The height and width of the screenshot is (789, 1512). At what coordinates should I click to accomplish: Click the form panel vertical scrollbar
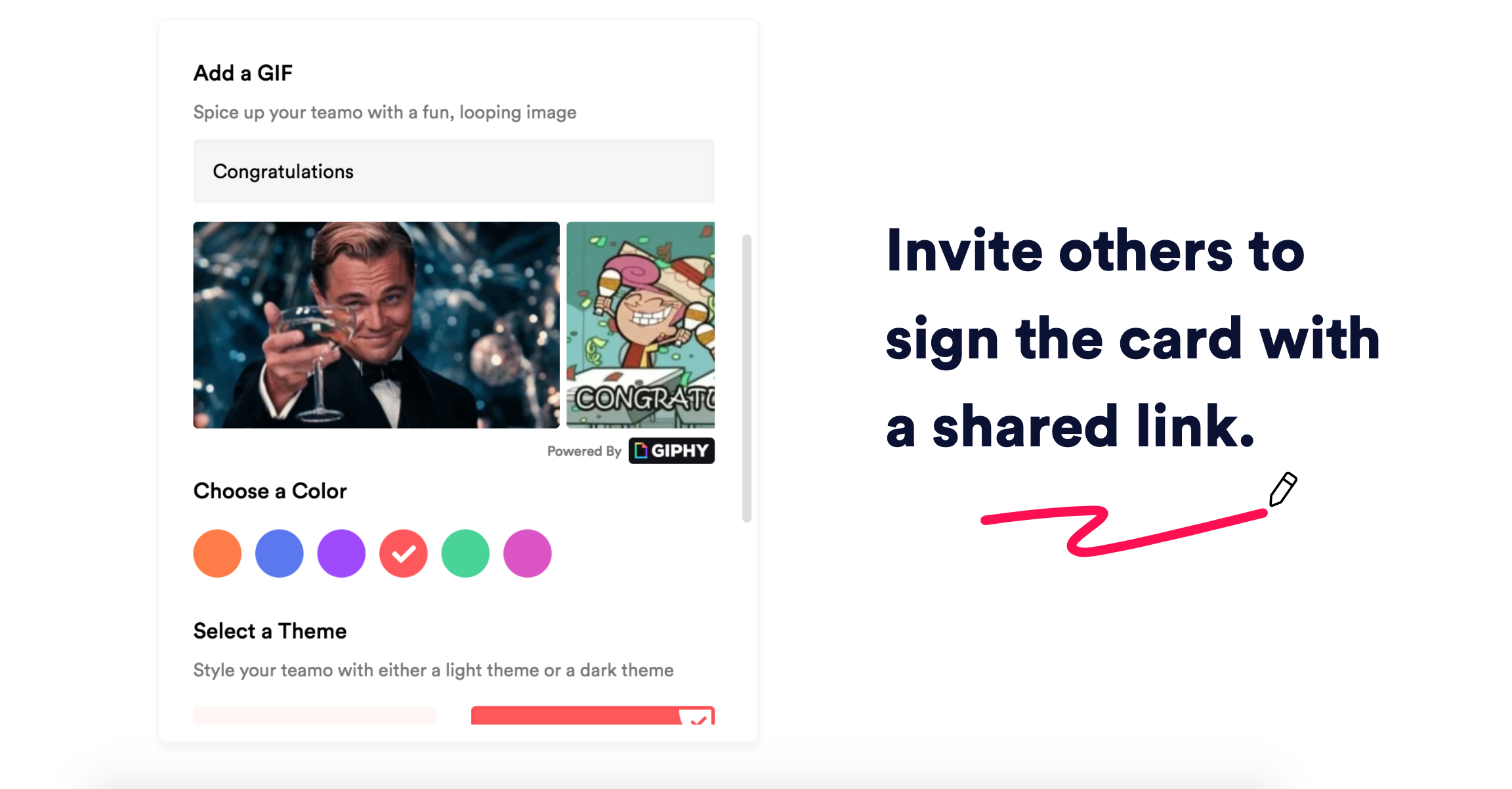pos(747,378)
